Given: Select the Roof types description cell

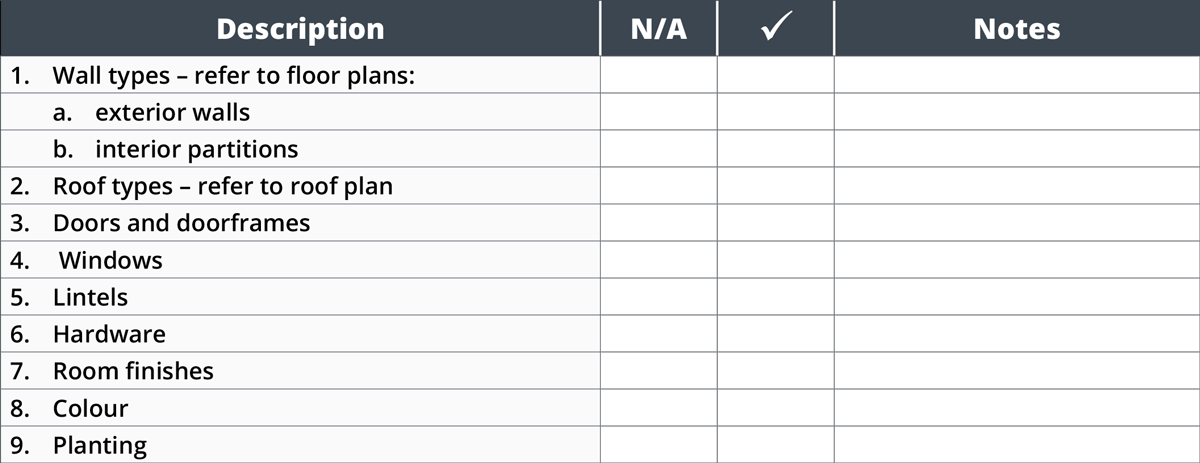Looking at the screenshot, I should pyautogui.click(x=300, y=186).
